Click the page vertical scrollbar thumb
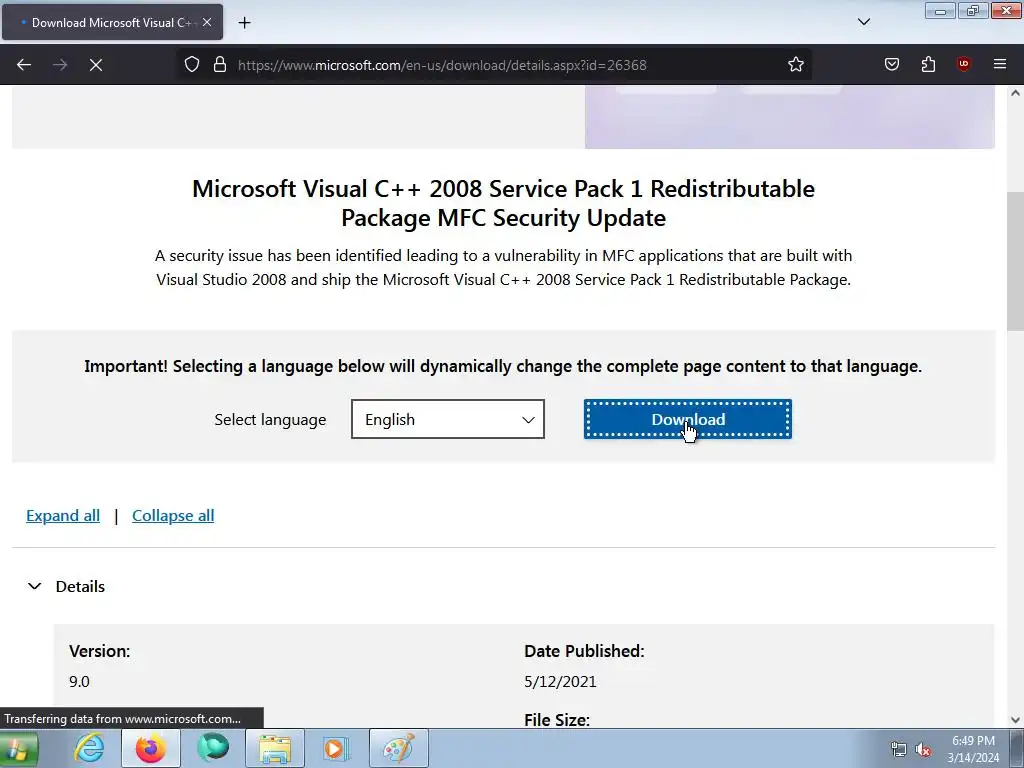This screenshot has height=768, width=1024. (x=1015, y=263)
